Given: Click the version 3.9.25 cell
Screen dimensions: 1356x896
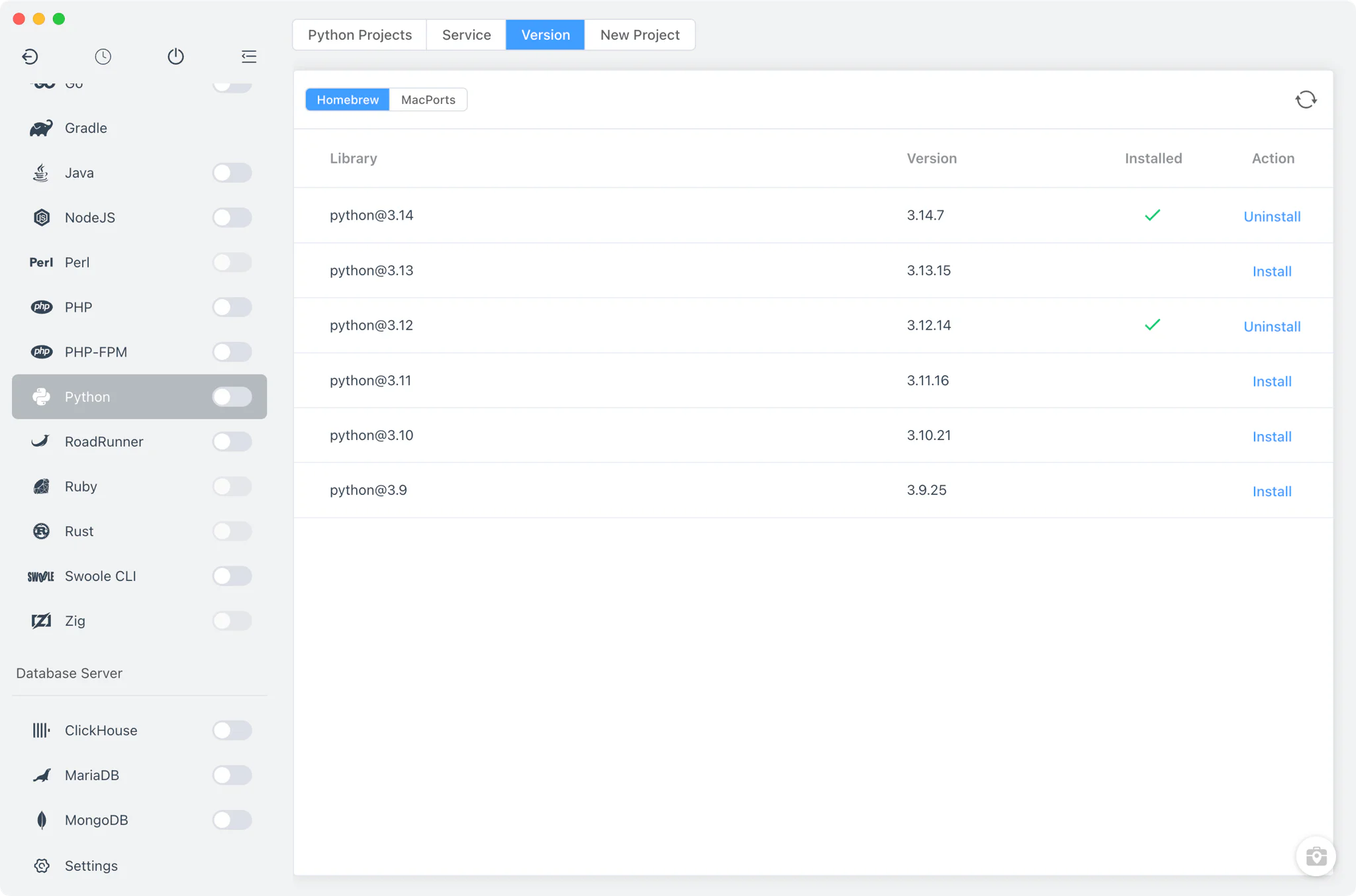Looking at the screenshot, I should pyautogui.click(x=926, y=490).
